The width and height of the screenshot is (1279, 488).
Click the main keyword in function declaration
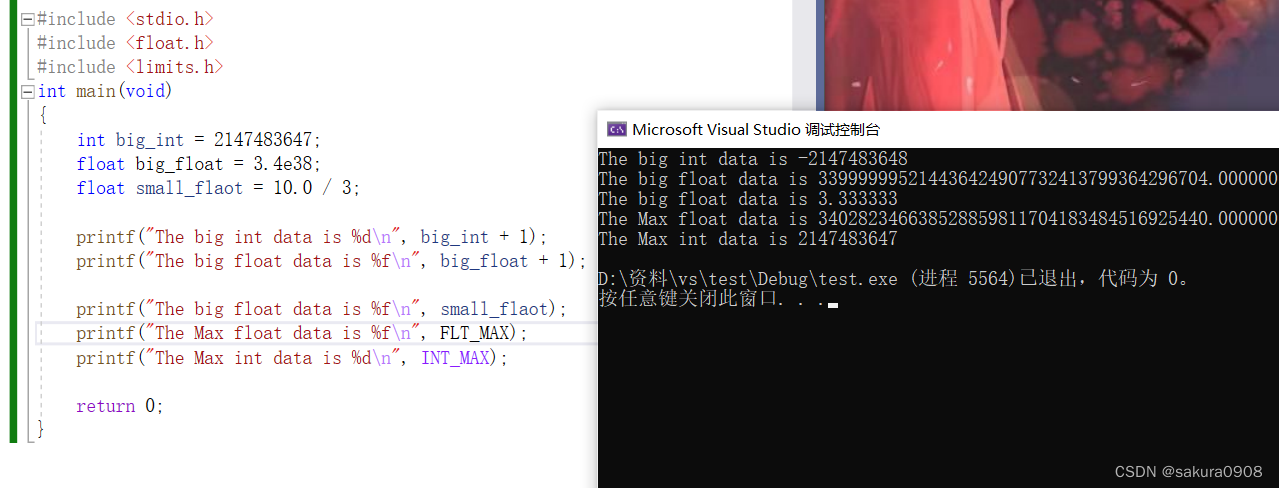click(96, 91)
